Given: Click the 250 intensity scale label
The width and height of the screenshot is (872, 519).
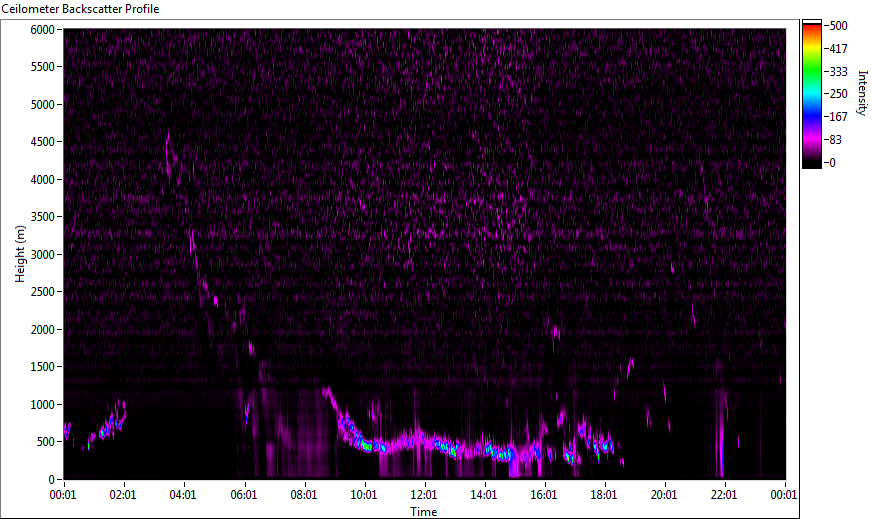Looking at the screenshot, I should pyautogui.click(x=838, y=94).
